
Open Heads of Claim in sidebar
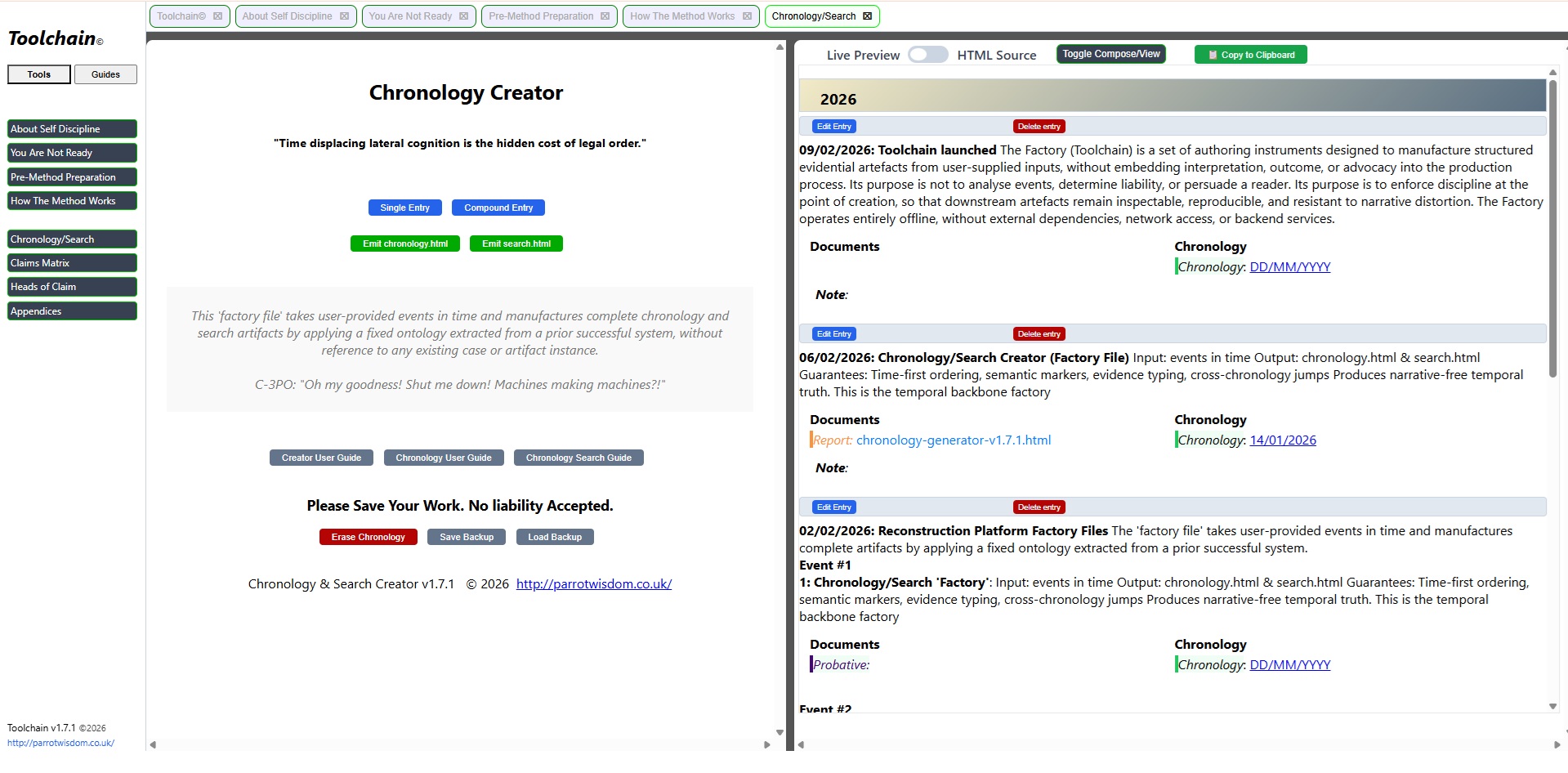72,287
